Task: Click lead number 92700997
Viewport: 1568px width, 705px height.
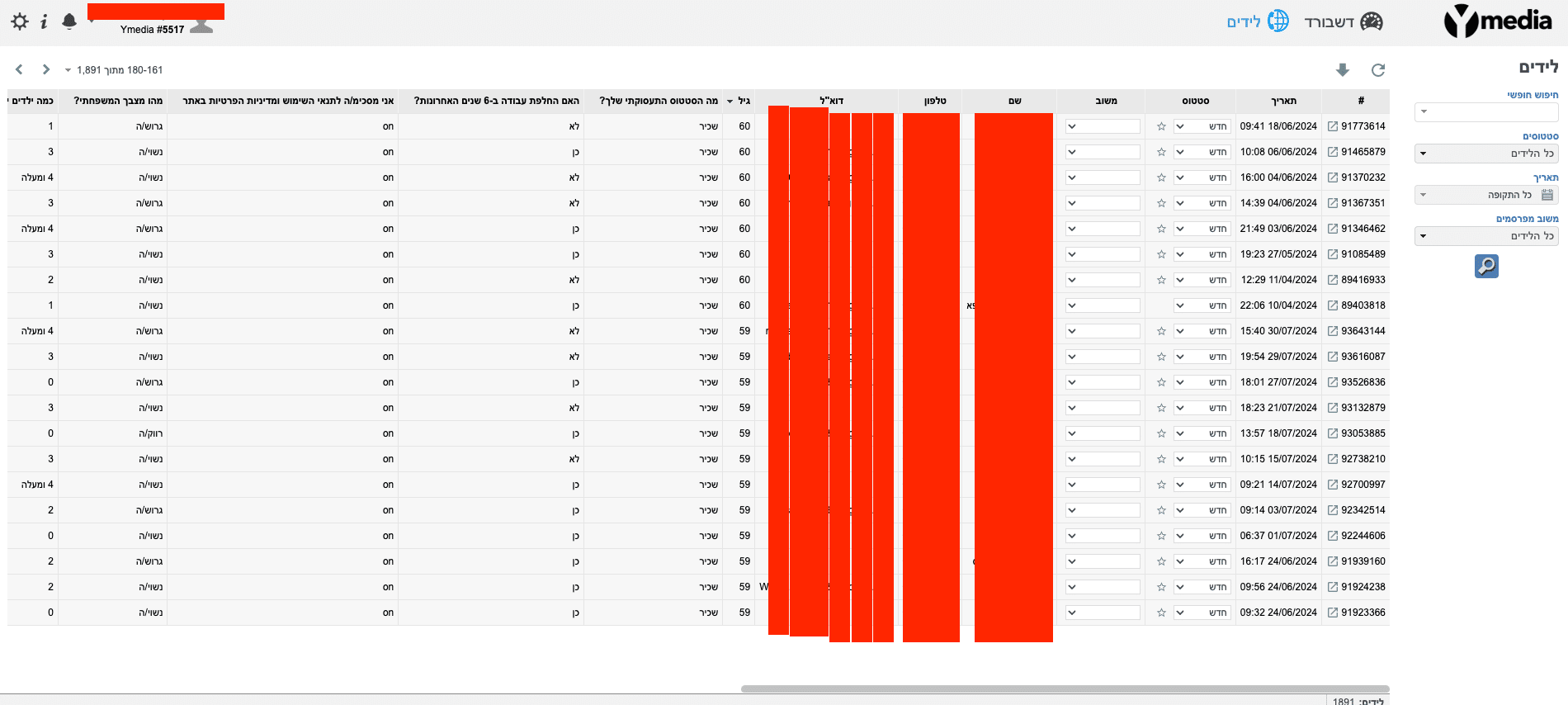Action: pos(1363,485)
